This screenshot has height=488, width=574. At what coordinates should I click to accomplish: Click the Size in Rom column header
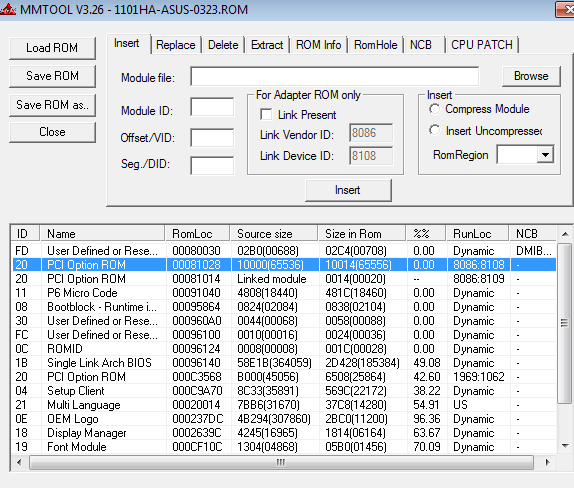click(x=362, y=234)
